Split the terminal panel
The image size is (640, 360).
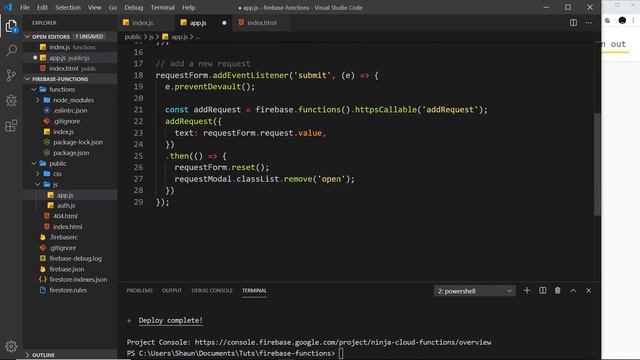point(542,291)
